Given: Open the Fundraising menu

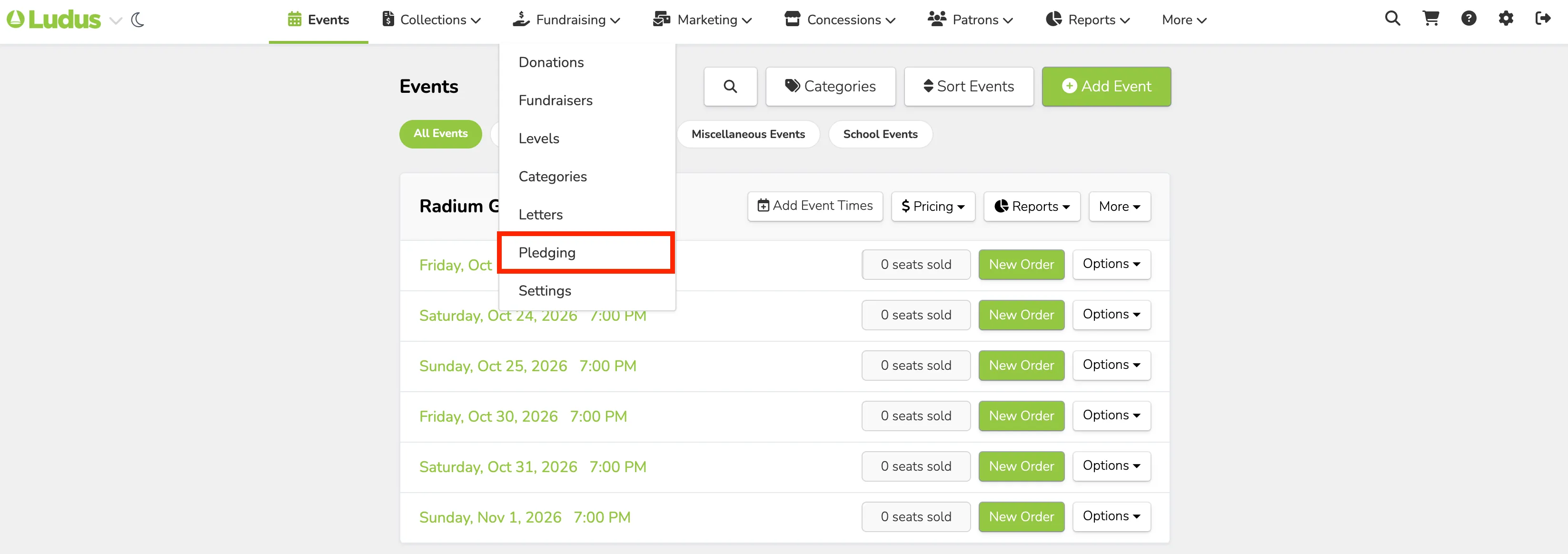Looking at the screenshot, I should [x=566, y=20].
